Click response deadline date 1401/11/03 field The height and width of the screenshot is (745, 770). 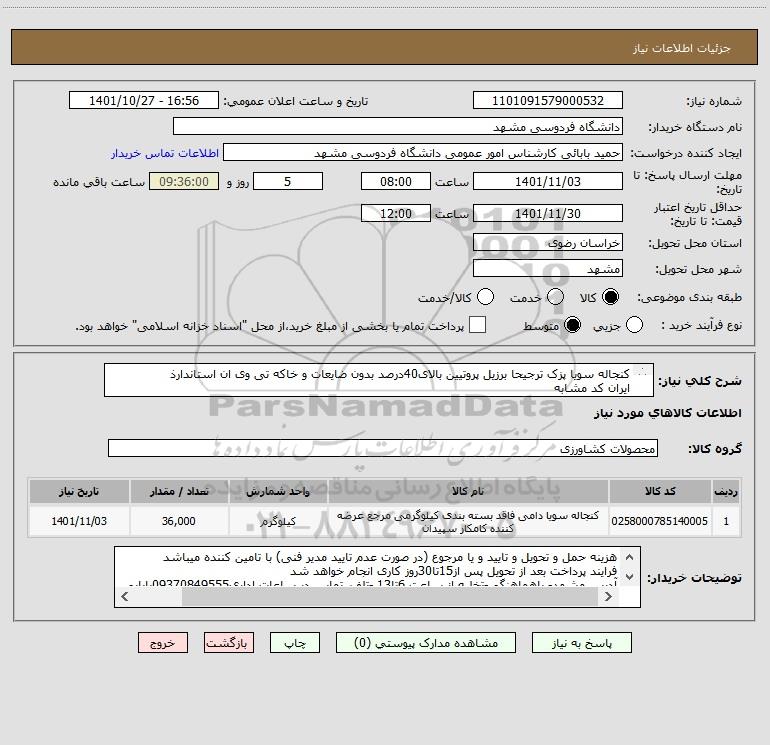coord(548,182)
